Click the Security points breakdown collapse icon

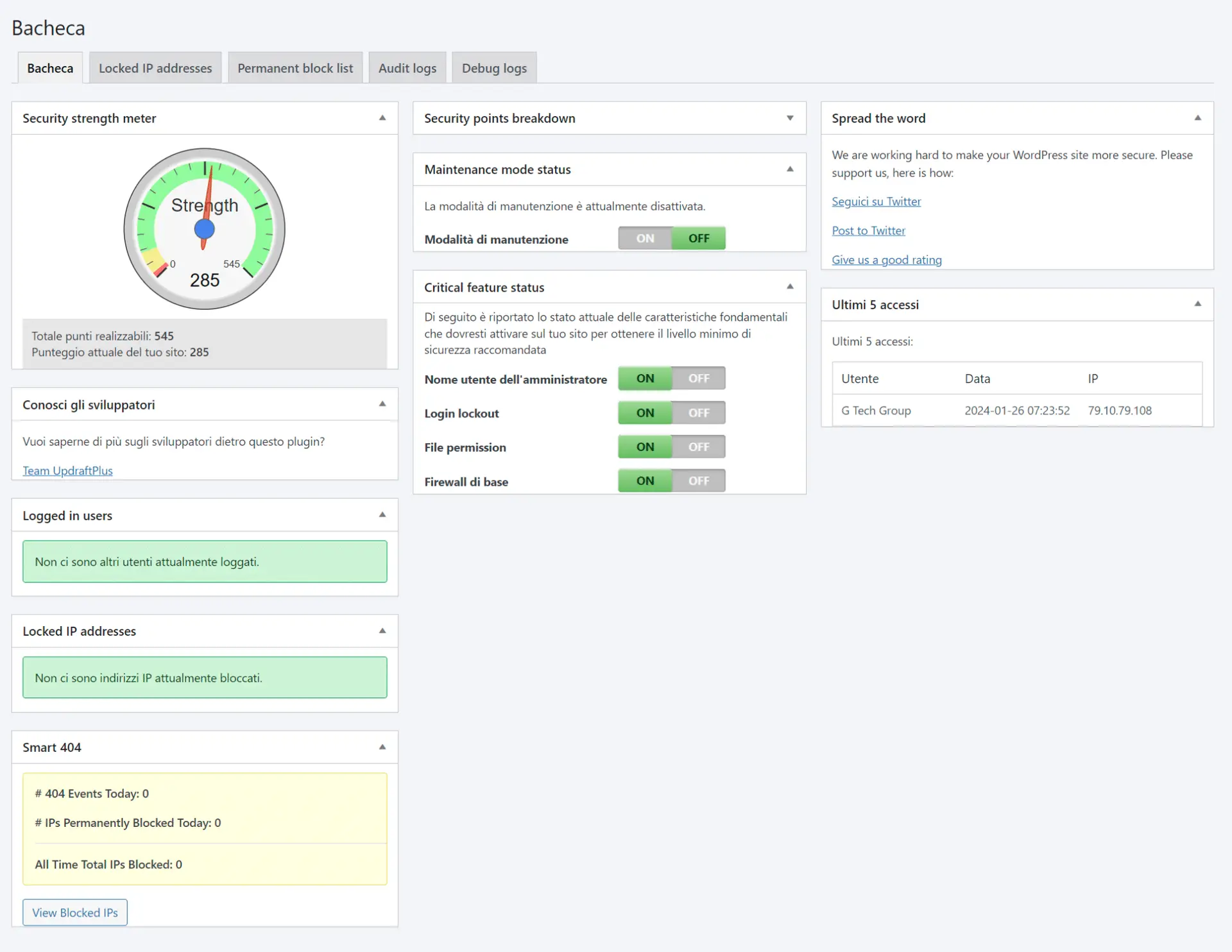point(790,117)
